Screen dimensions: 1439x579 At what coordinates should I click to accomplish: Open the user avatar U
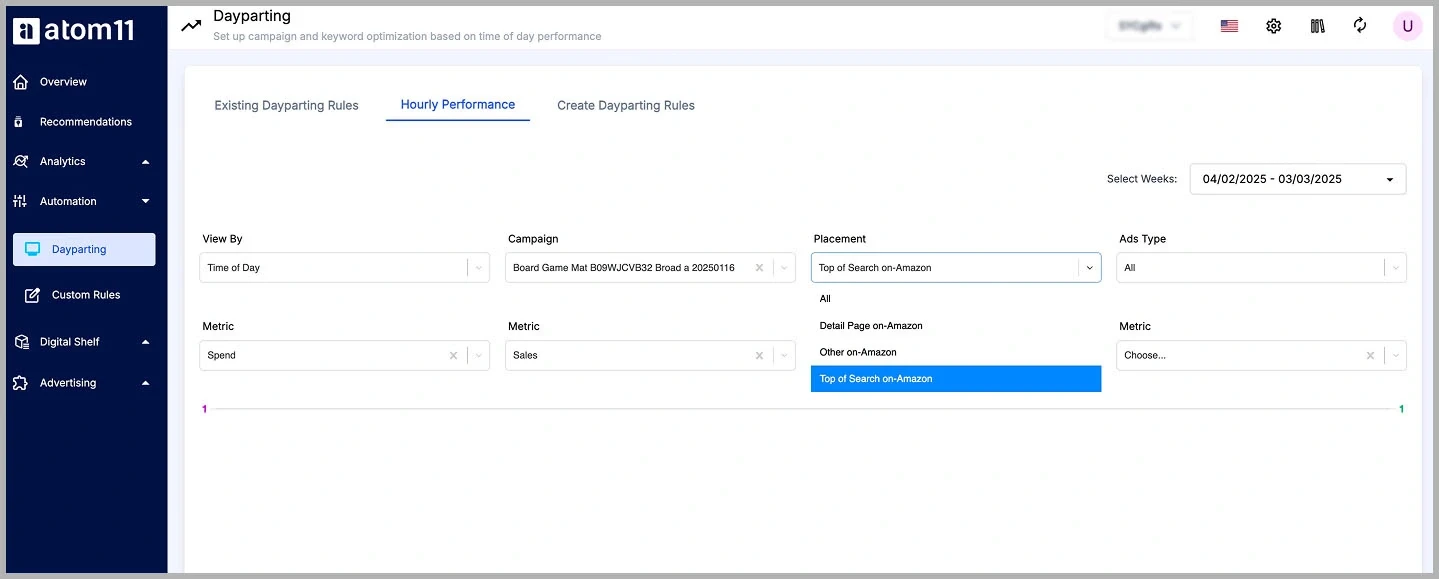coord(1407,26)
